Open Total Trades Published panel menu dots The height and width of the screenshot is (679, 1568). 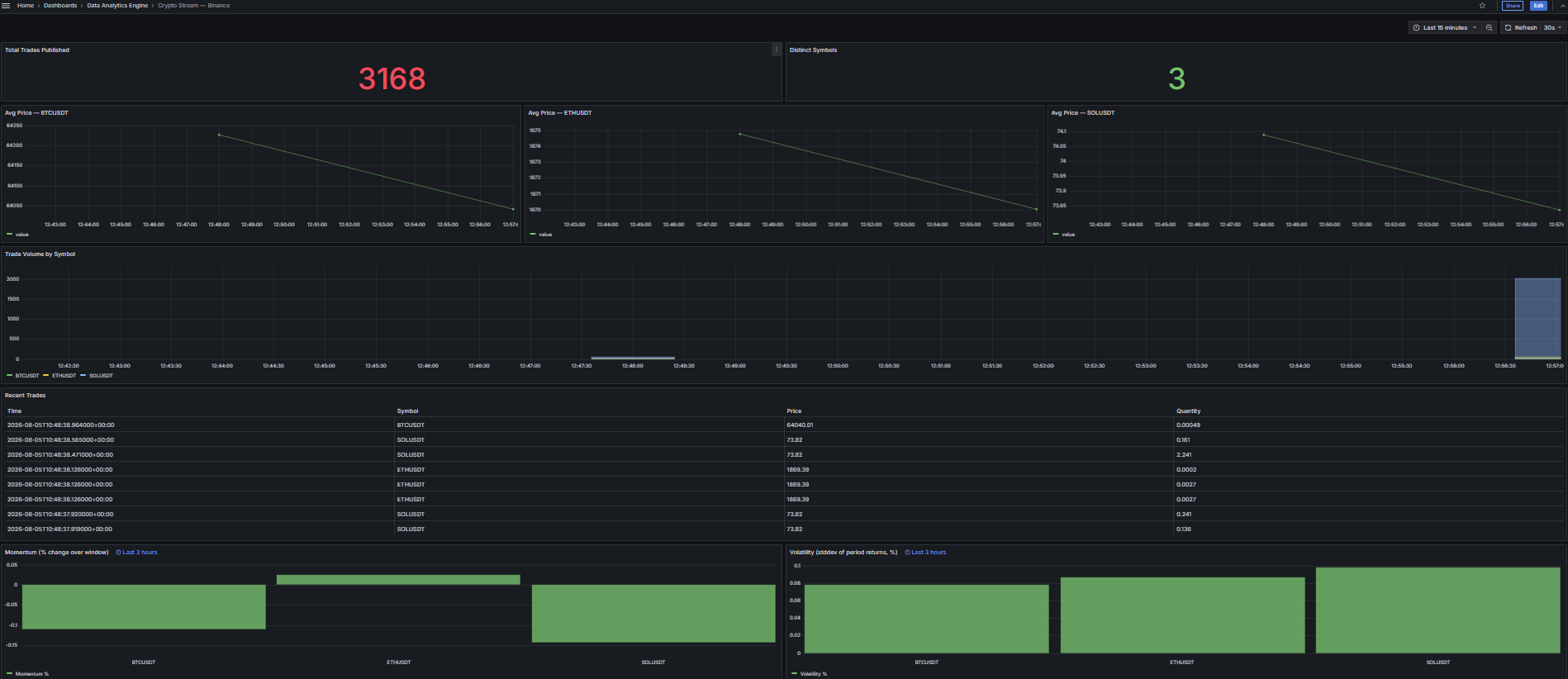(x=776, y=50)
